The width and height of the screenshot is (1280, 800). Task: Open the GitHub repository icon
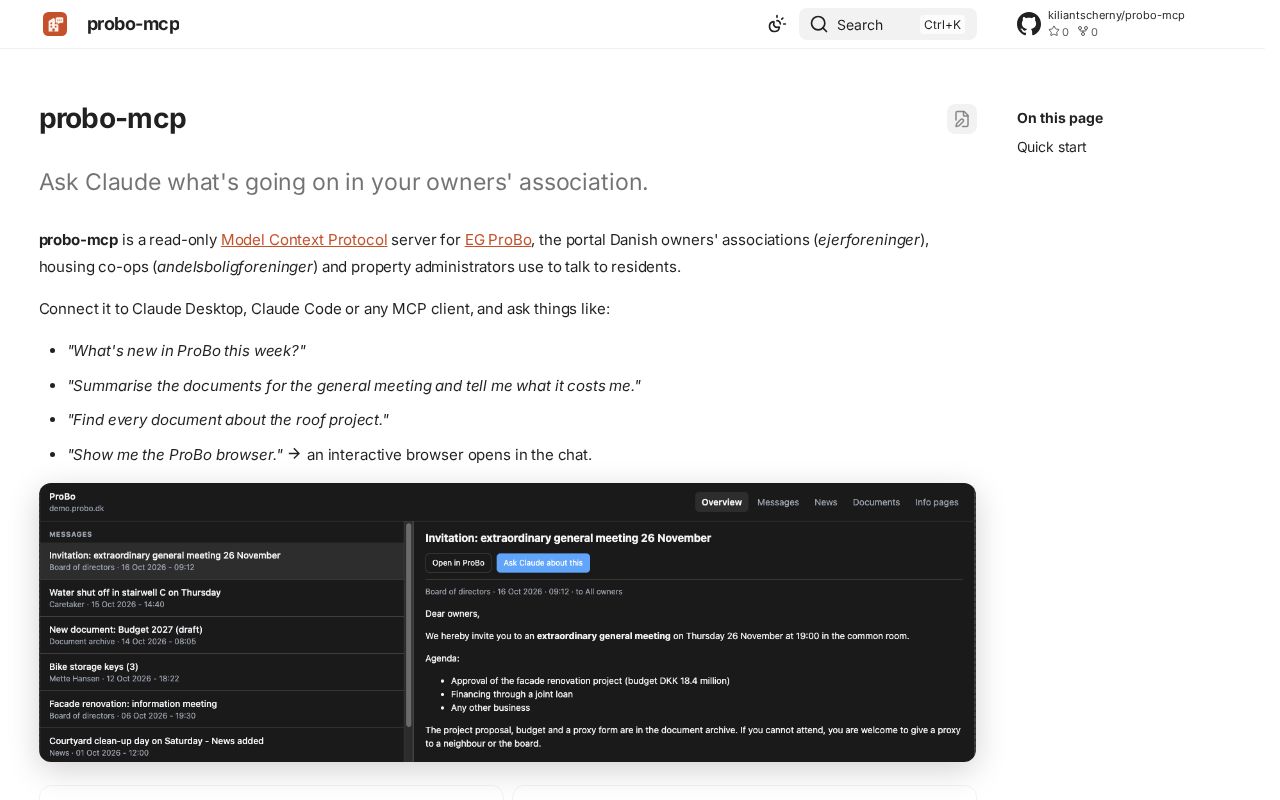[x=1029, y=24]
